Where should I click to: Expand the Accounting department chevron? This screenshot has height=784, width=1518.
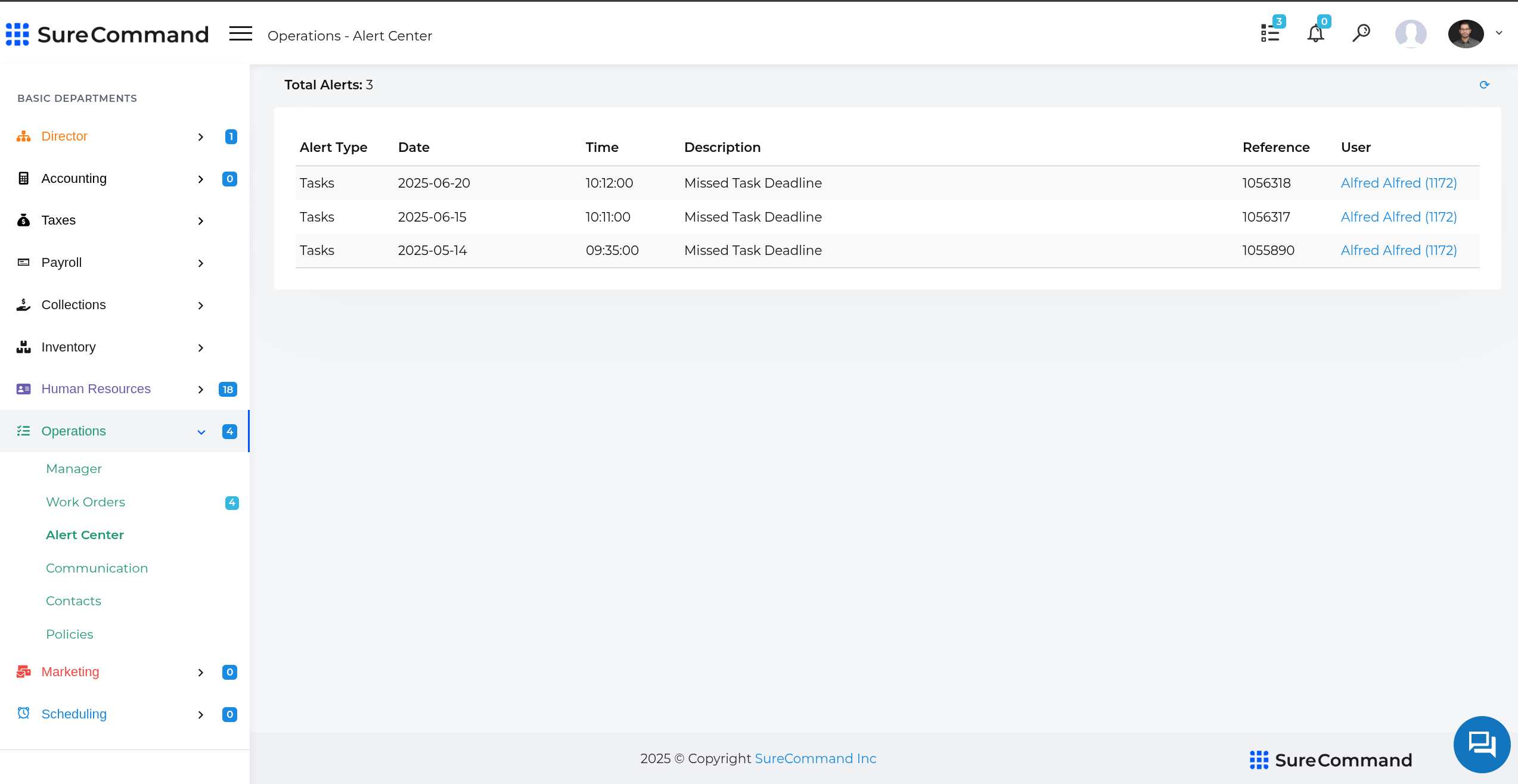201,179
